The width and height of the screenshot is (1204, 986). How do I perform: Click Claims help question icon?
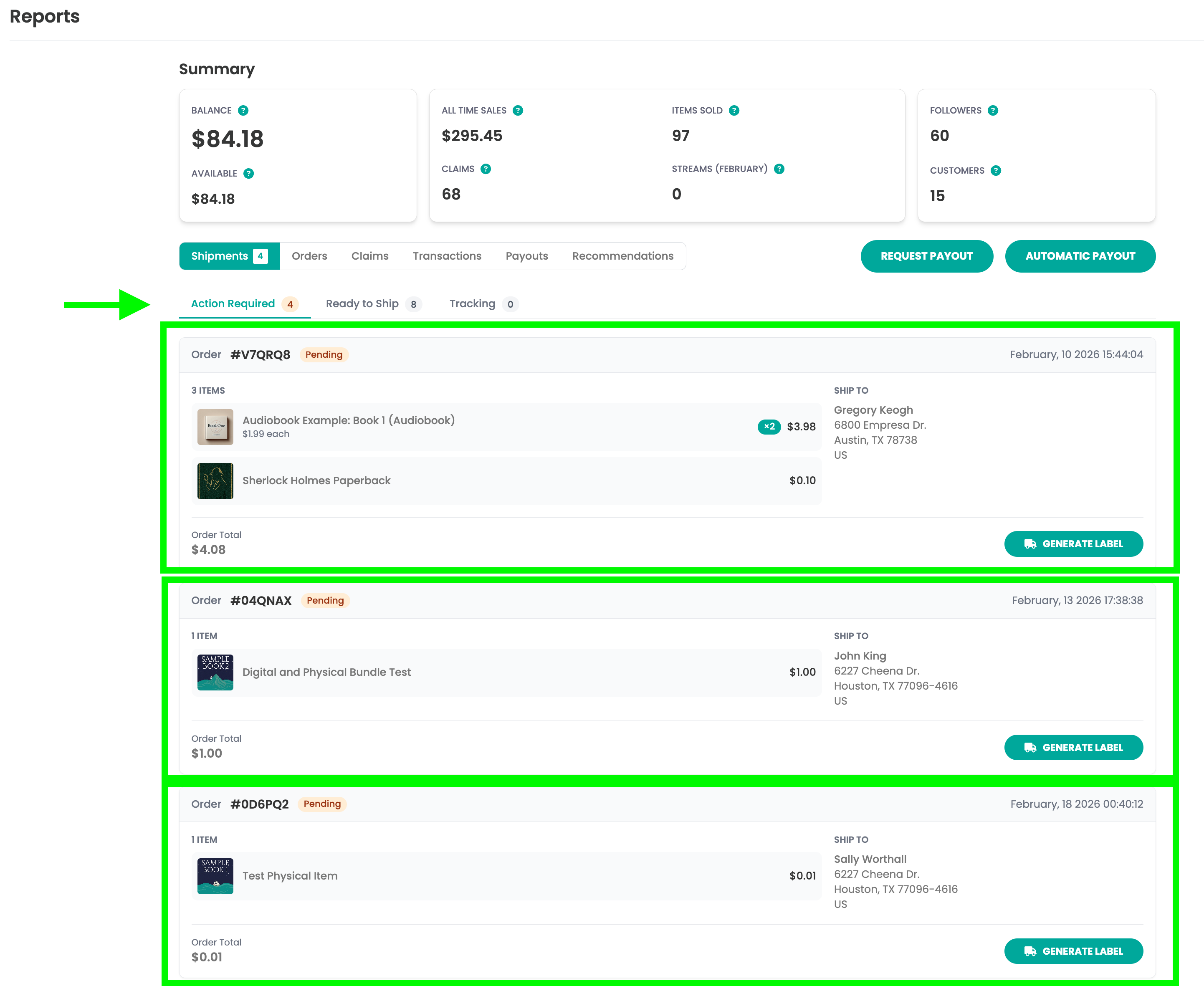click(x=486, y=169)
